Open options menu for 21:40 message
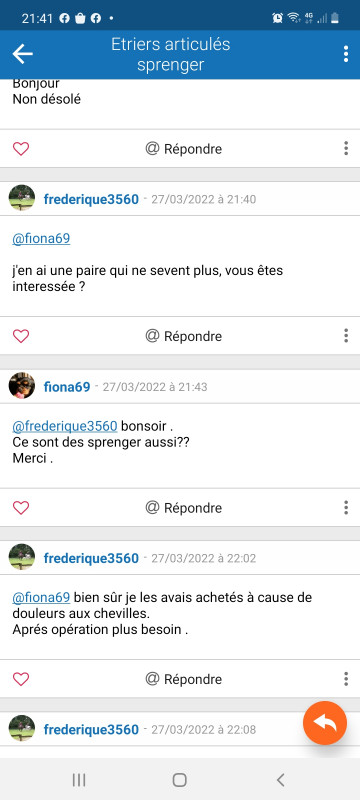This screenshot has width=360, height=800. click(x=346, y=336)
